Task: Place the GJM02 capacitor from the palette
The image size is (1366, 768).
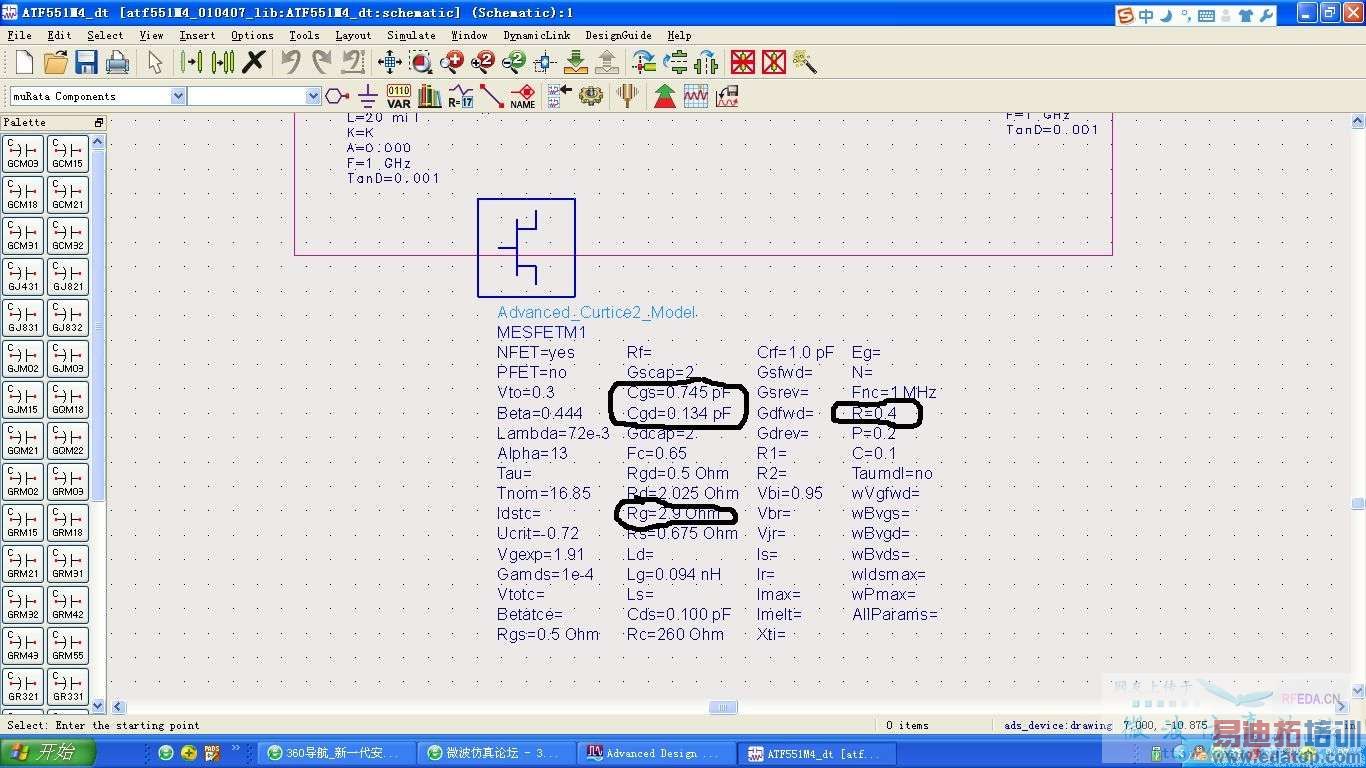Action: (x=23, y=359)
